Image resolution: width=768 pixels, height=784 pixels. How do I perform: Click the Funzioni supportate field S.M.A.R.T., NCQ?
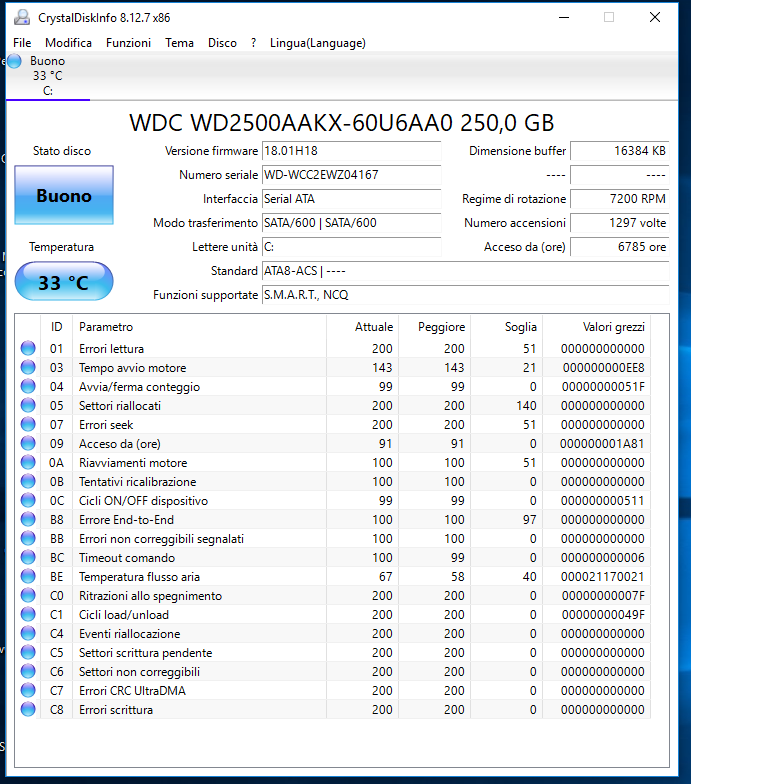coord(466,295)
